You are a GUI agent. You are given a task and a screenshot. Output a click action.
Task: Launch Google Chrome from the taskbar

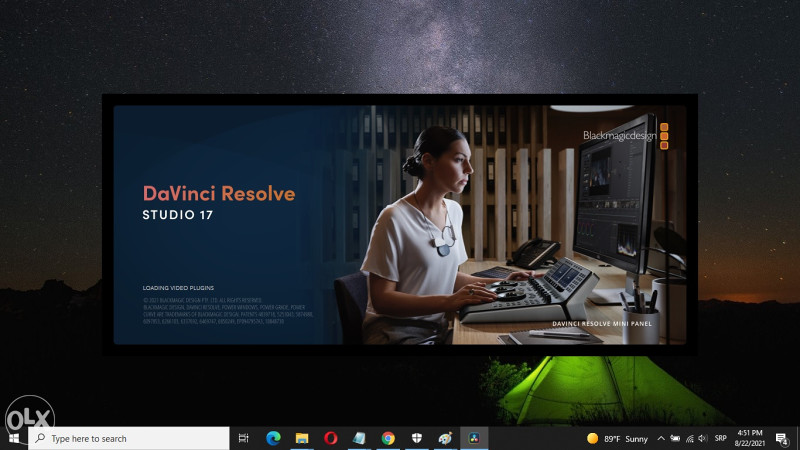pyautogui.click(x=388, y=438)
